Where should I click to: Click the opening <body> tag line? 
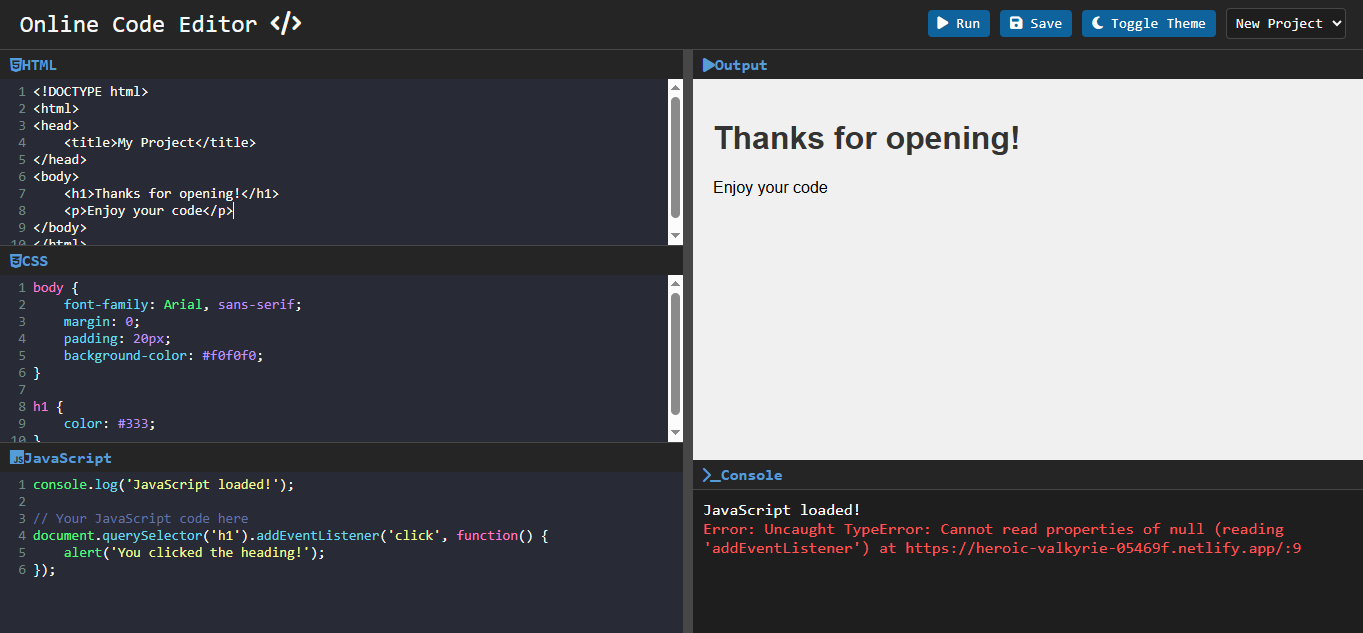(x=56, y=176)
